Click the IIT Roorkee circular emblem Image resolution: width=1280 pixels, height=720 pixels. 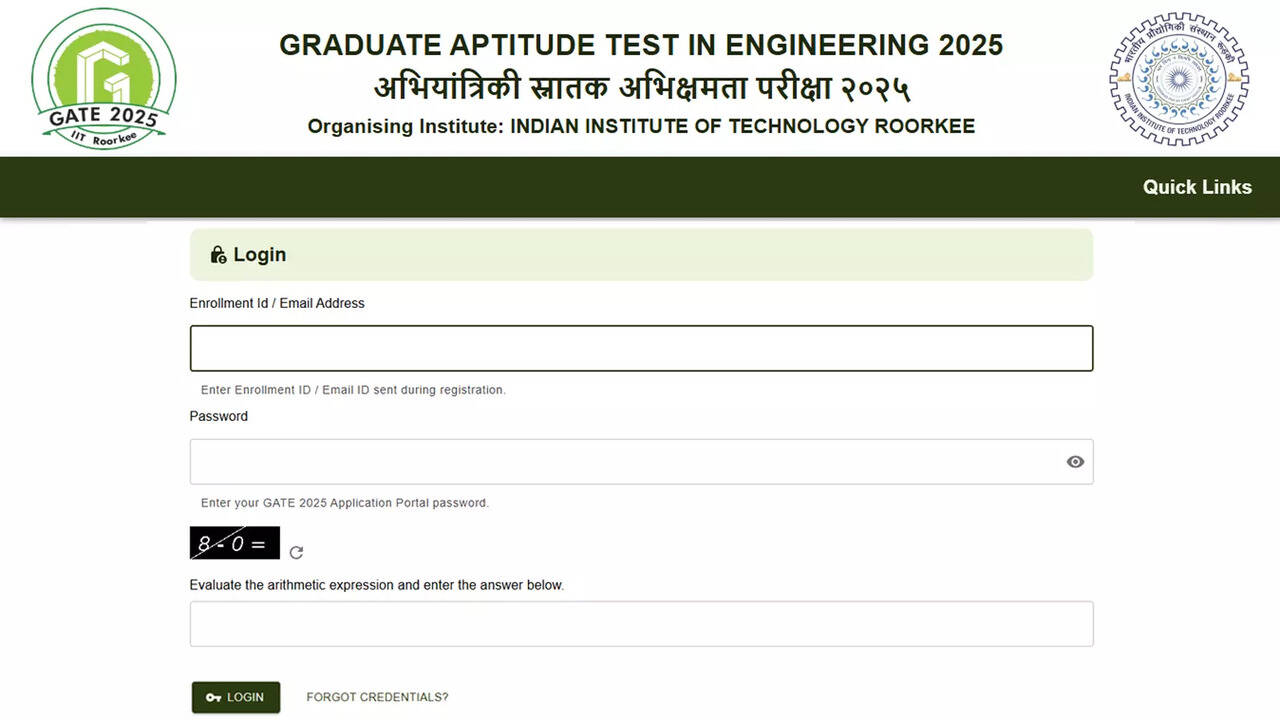point(1179,79)
